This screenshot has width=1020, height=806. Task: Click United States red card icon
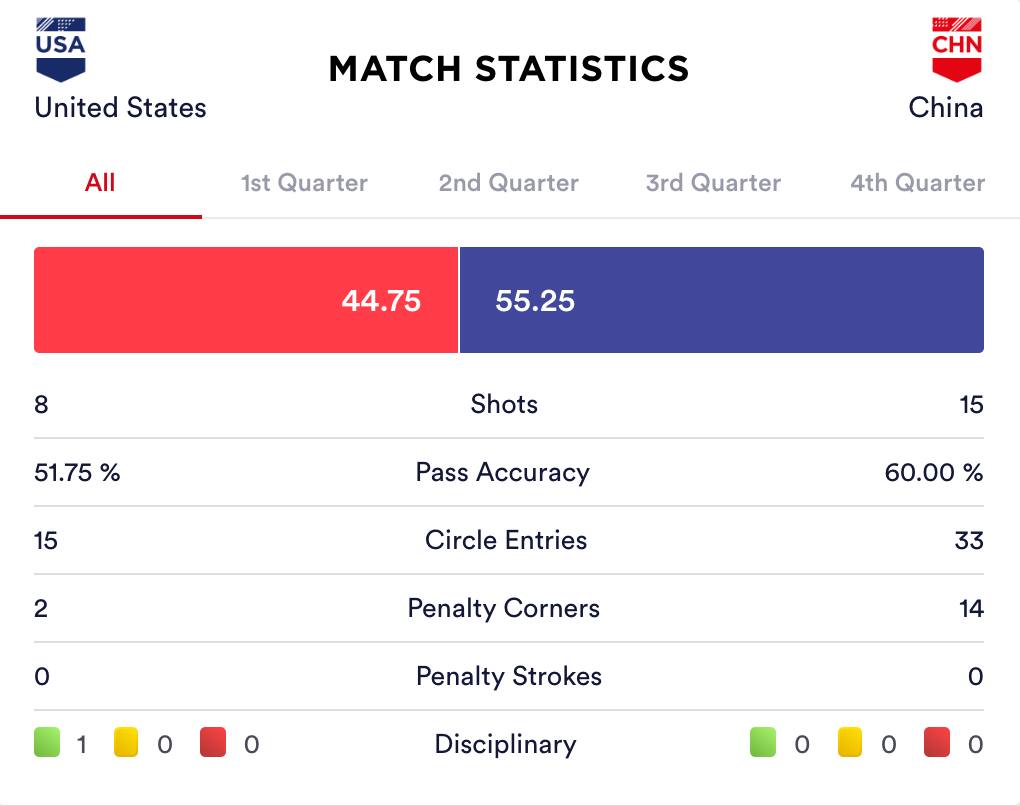click(212, 743)
